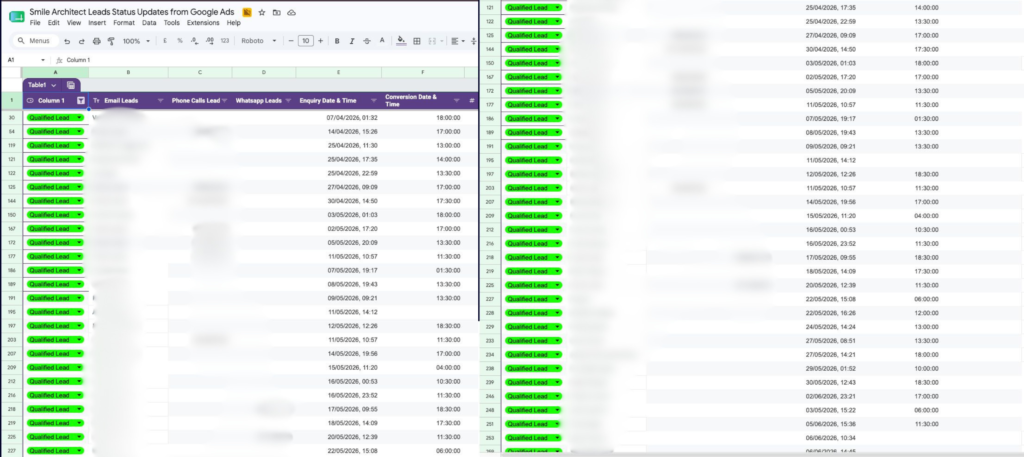Increase font size with plus button
This screenshot has height=457, width=1024.
[320, 40]
